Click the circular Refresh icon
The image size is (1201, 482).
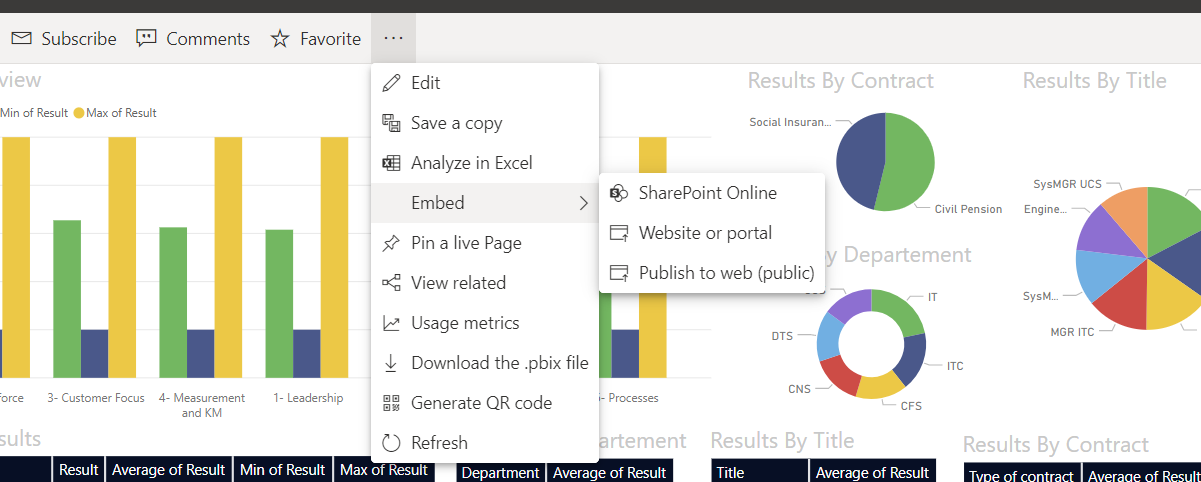pos(391,443)
